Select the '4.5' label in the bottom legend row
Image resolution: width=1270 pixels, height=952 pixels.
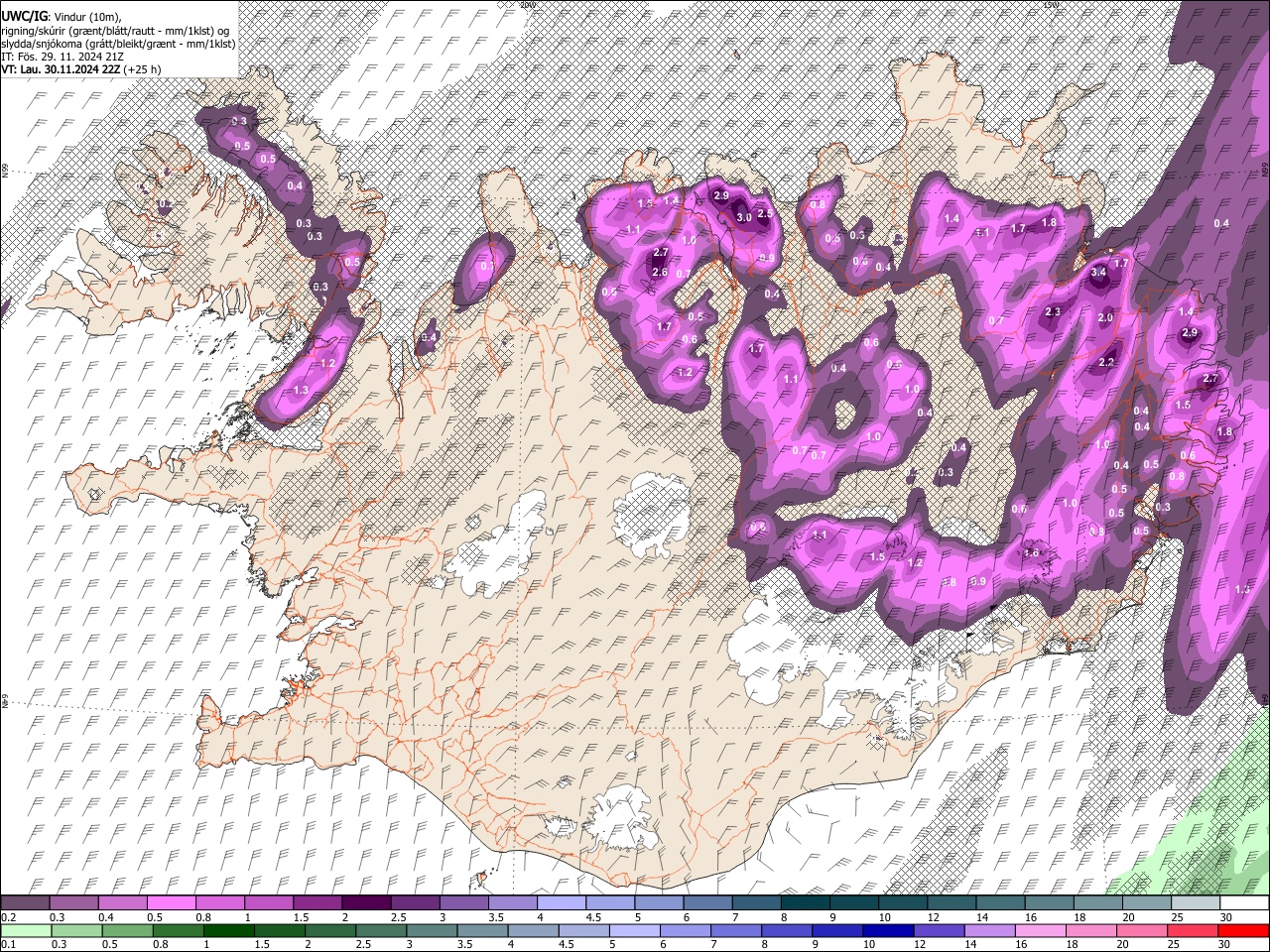point(566,944)
